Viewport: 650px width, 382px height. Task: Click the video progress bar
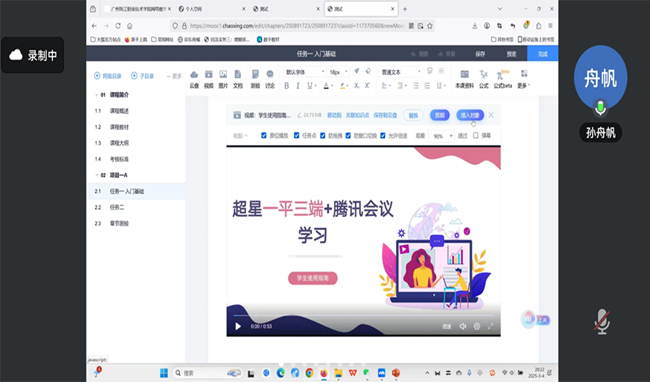pyautogui.click(x=363, y=316)
